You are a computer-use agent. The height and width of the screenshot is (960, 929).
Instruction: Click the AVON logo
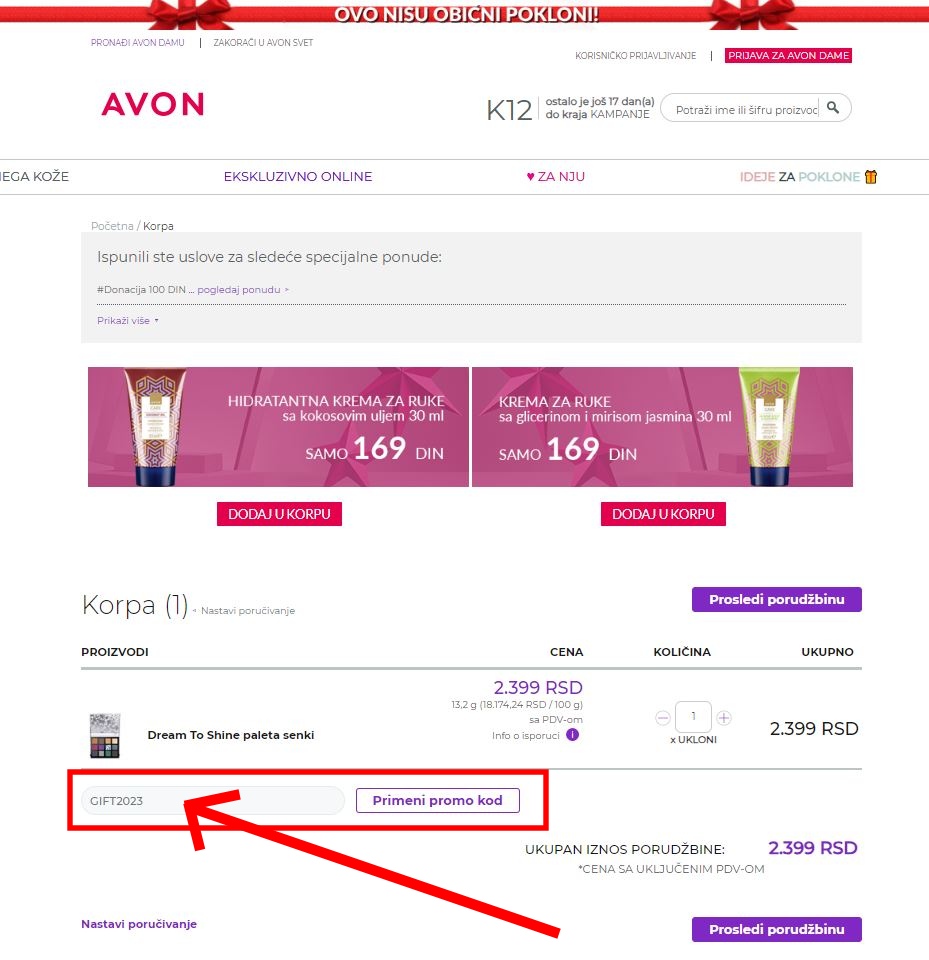click(152, 104)
